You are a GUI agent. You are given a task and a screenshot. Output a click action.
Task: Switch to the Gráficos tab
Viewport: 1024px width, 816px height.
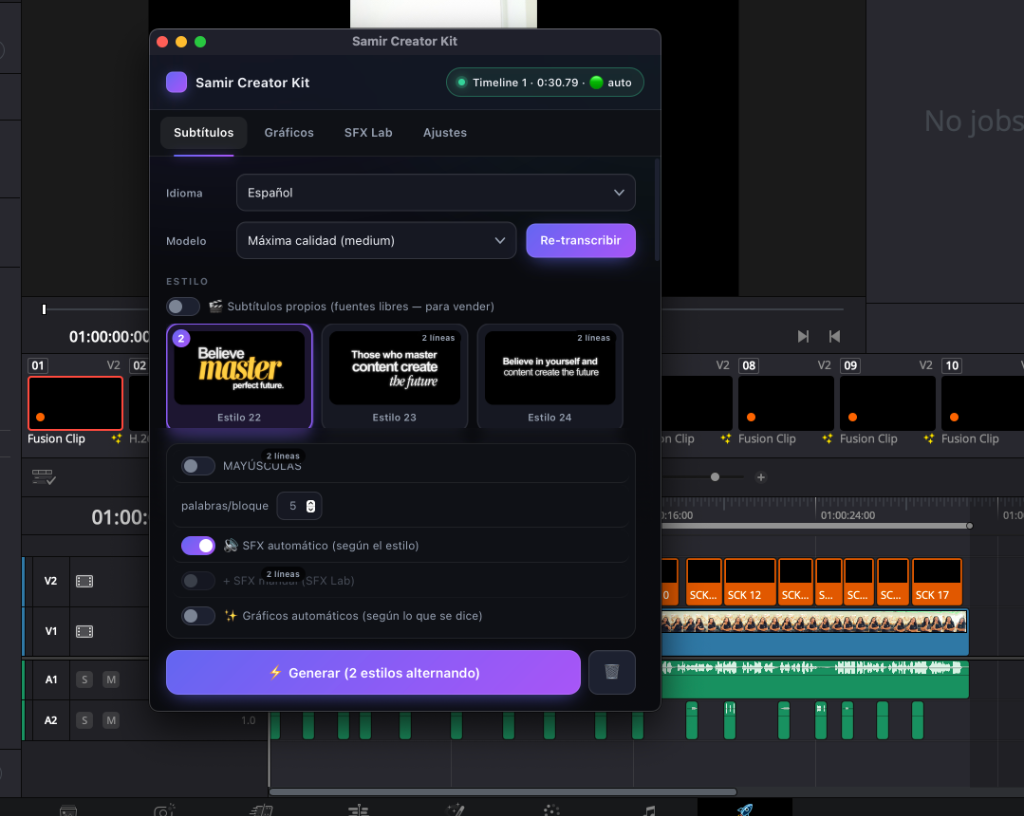pos(289,133)
